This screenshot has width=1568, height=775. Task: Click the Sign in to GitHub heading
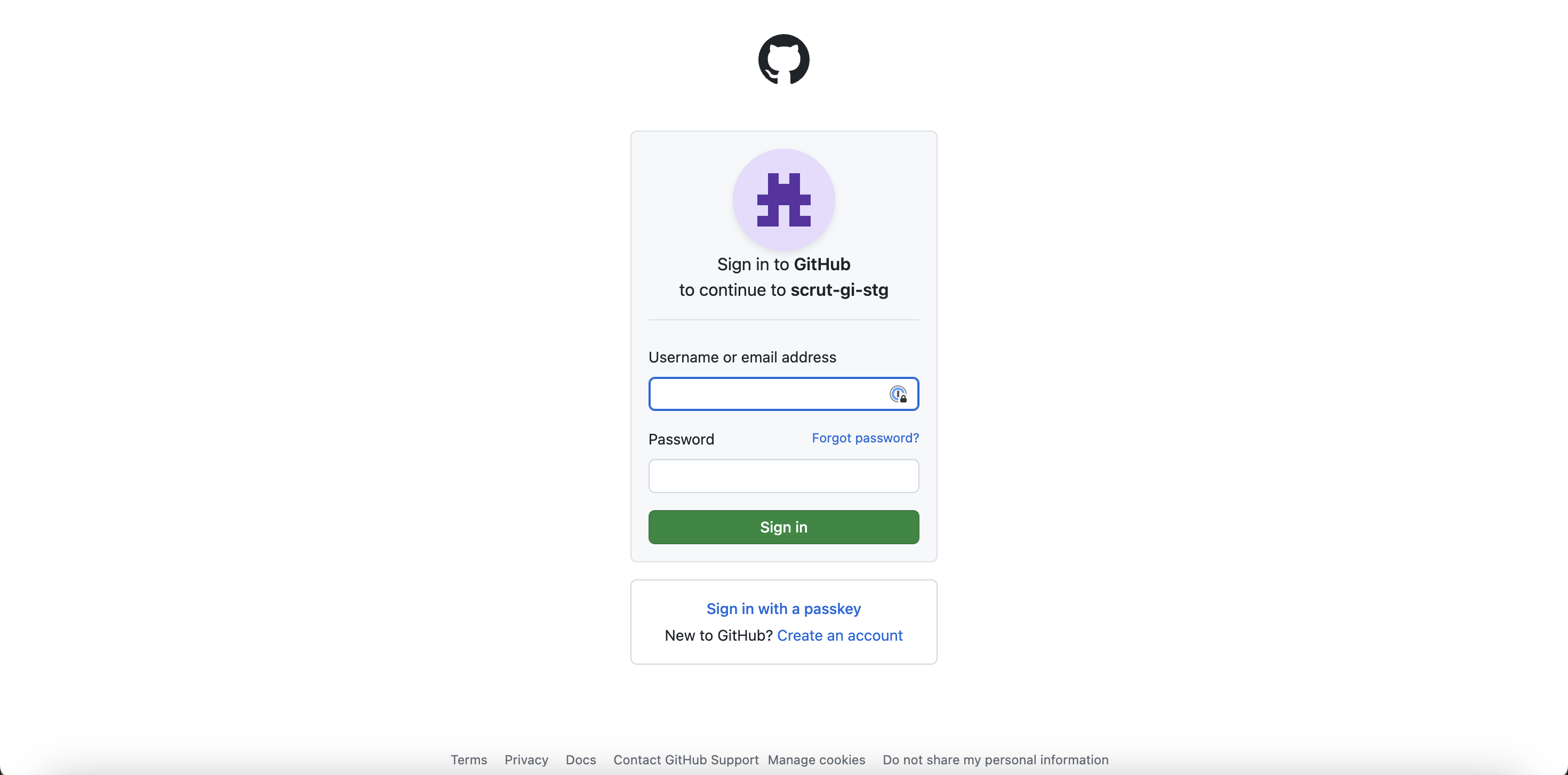point(783,264)
